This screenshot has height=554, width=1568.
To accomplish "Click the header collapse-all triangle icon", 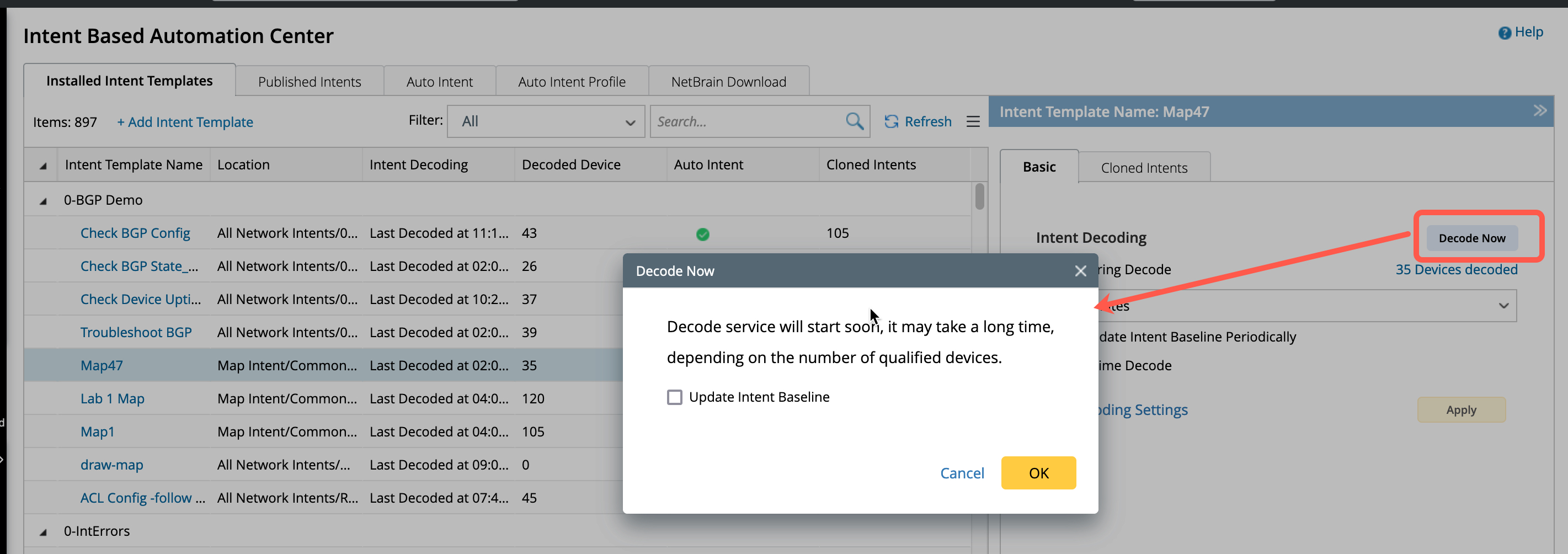I will (42, 166).
